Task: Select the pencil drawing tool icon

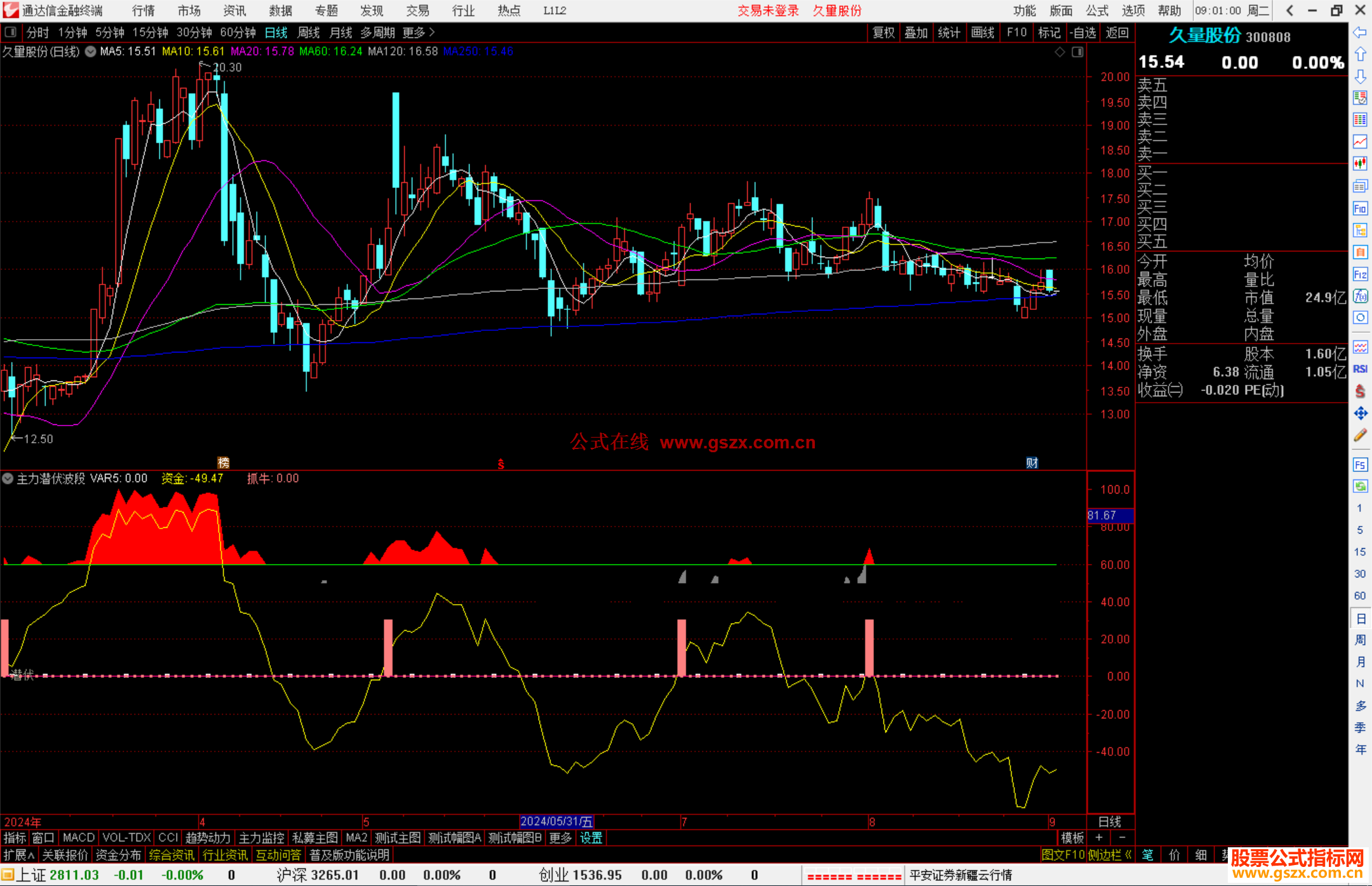Action: 1360,436
